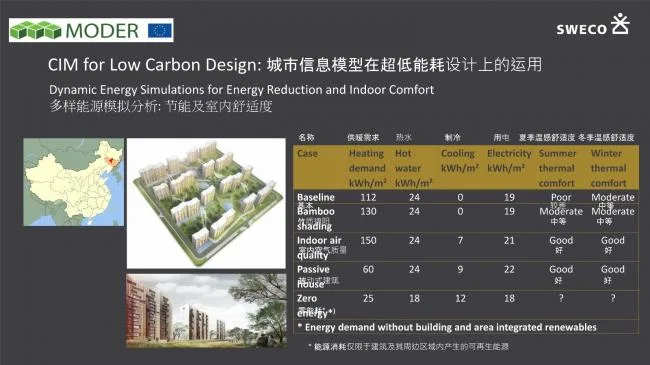Select the 'Bamboo shading' row label
This screenshot has width=650, height=365.
(x=315, y=219)
